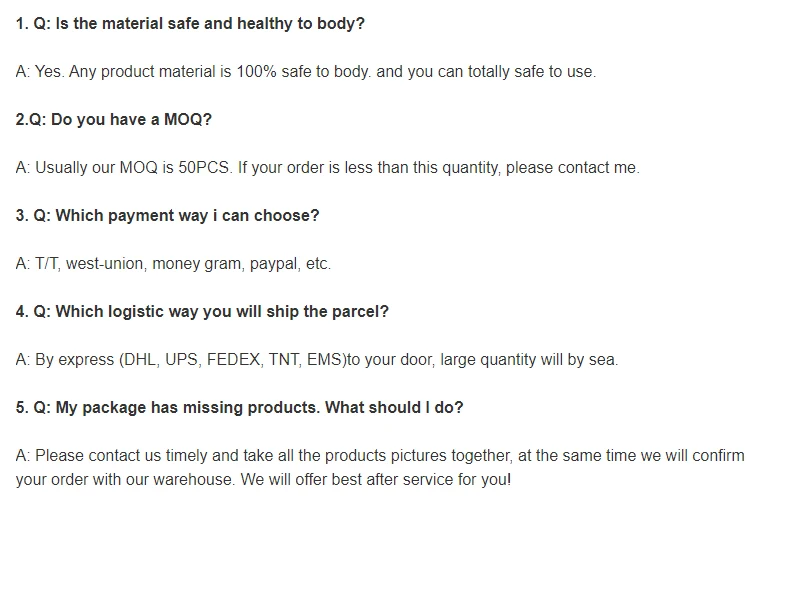
Task: Click "FEDEX" in the shipping answer
Action: point(233,359)
